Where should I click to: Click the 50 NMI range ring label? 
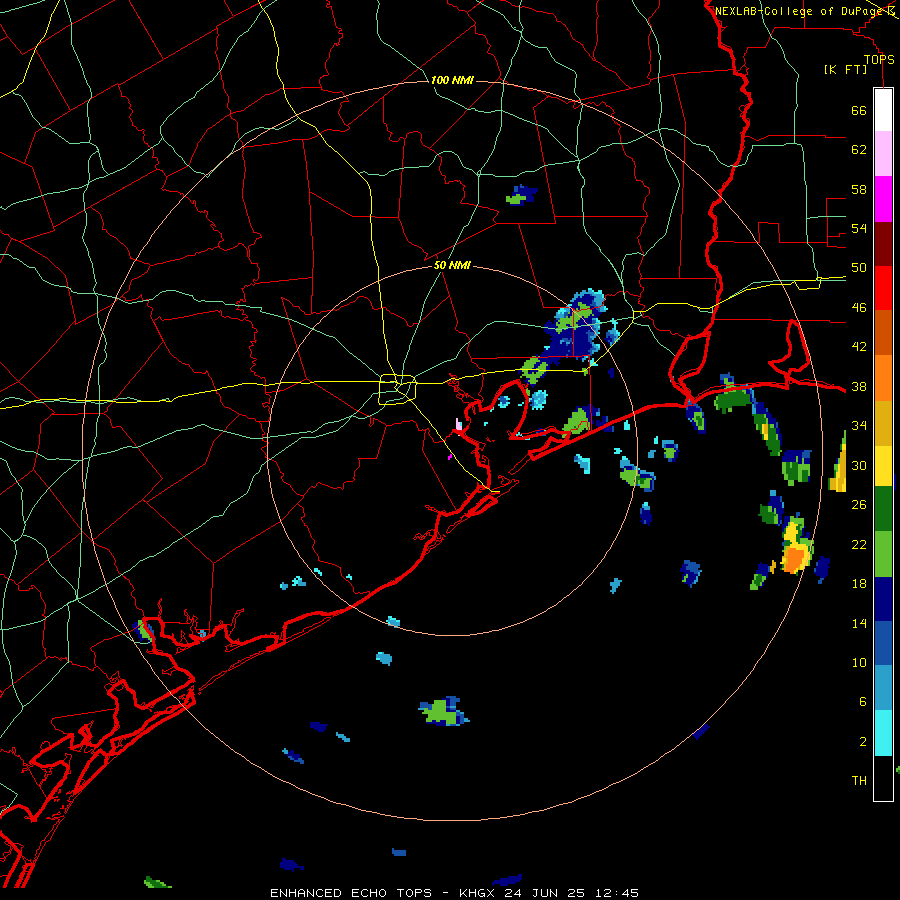[x=452, y=265]
